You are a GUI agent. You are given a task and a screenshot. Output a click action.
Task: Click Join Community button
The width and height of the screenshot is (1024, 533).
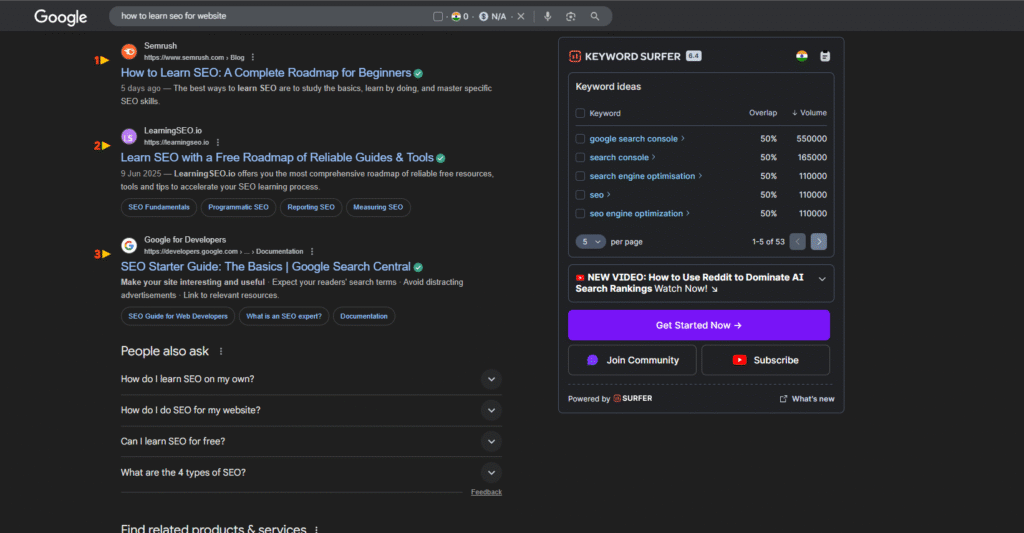632,360
